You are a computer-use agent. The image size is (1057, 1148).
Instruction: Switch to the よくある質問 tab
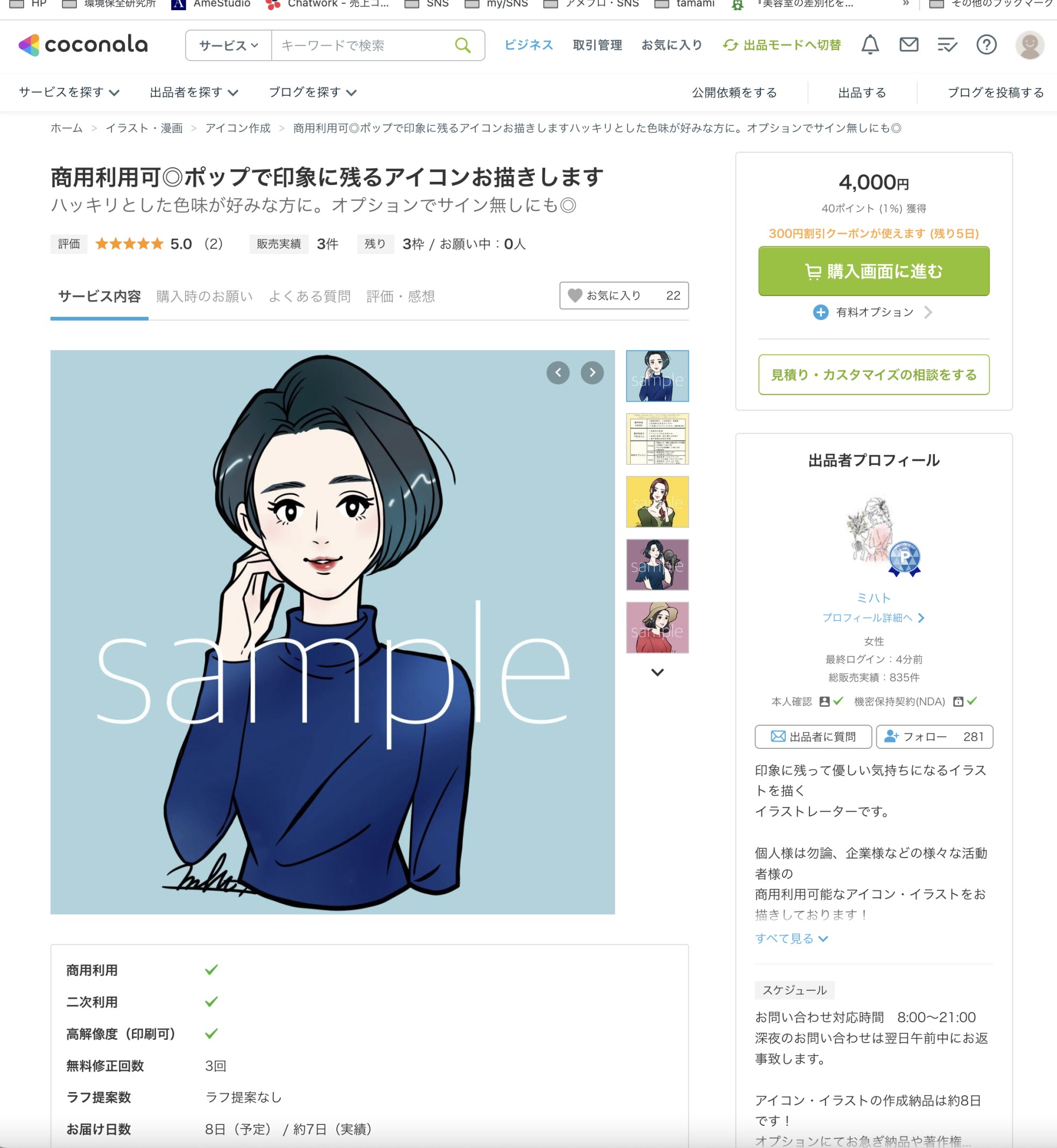coord(309,296)
